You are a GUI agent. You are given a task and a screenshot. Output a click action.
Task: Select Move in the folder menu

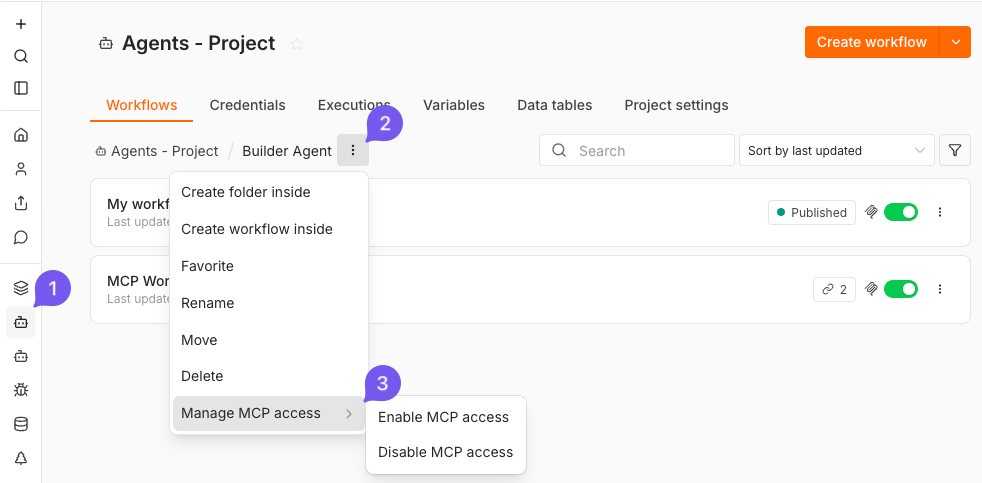click(269, 340)
